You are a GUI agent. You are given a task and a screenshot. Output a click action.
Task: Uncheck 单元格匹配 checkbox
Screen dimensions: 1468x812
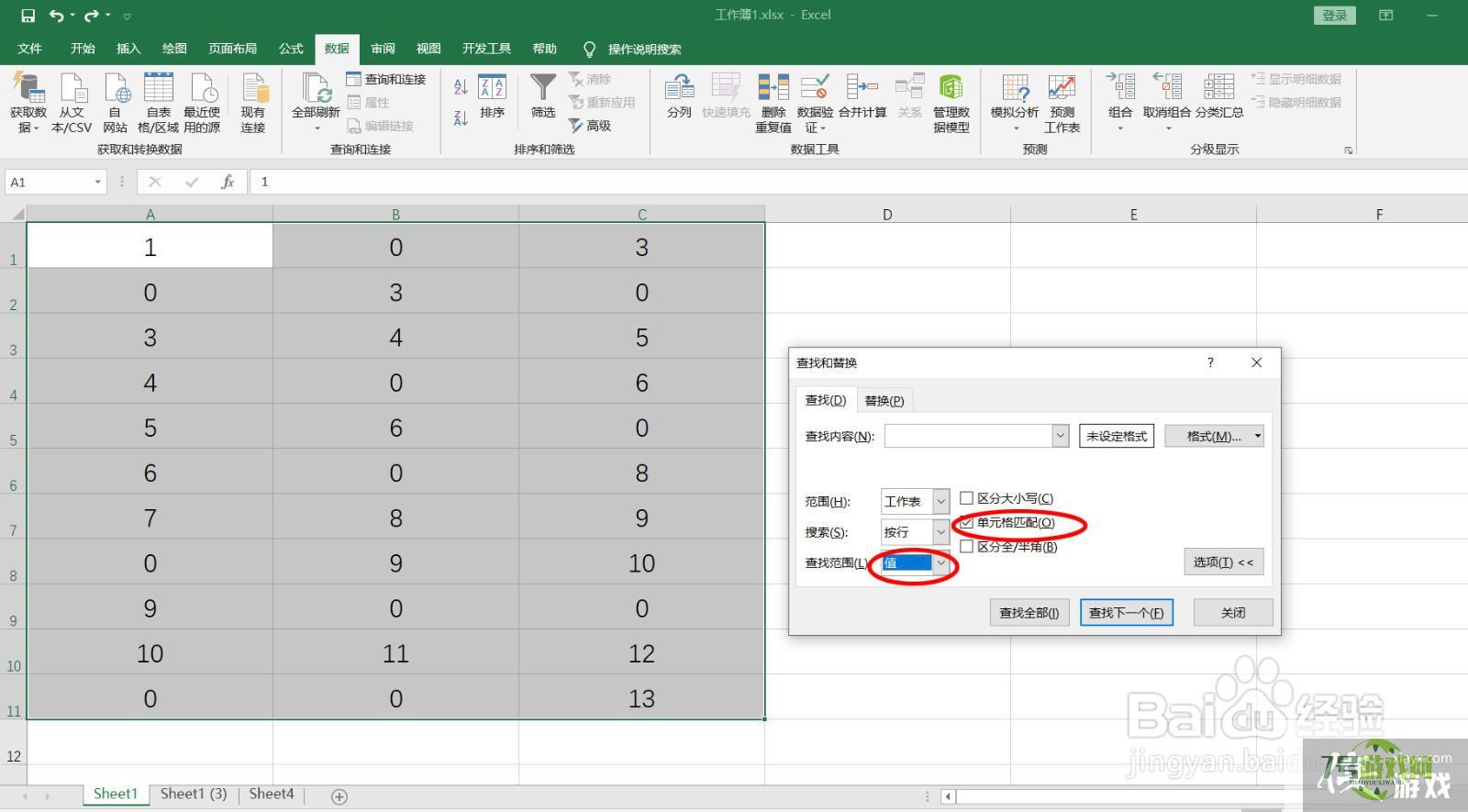click(966, 523)
